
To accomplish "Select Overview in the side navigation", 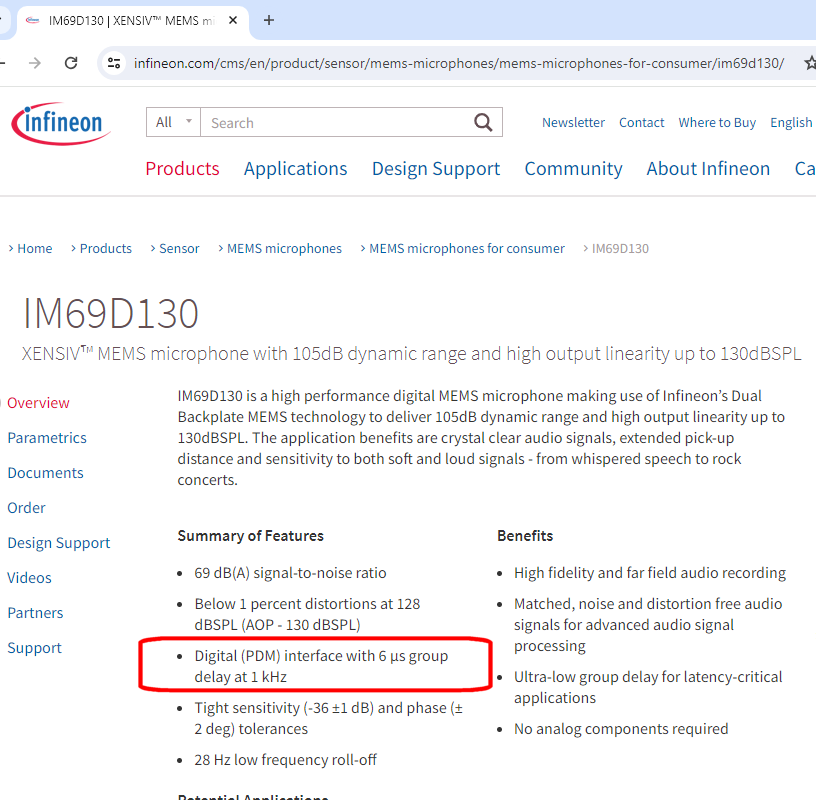I will click(x=38, y=403).
